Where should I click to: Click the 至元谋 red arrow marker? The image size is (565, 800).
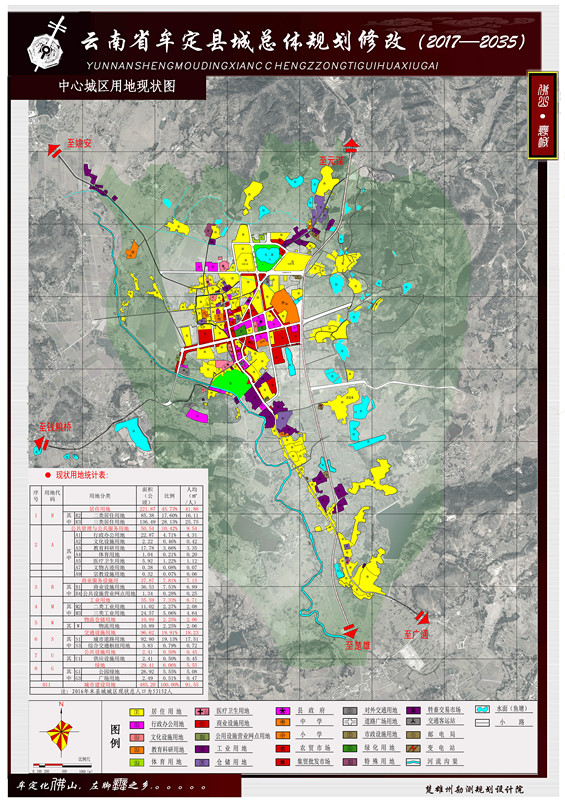click(x=352, y=145)
